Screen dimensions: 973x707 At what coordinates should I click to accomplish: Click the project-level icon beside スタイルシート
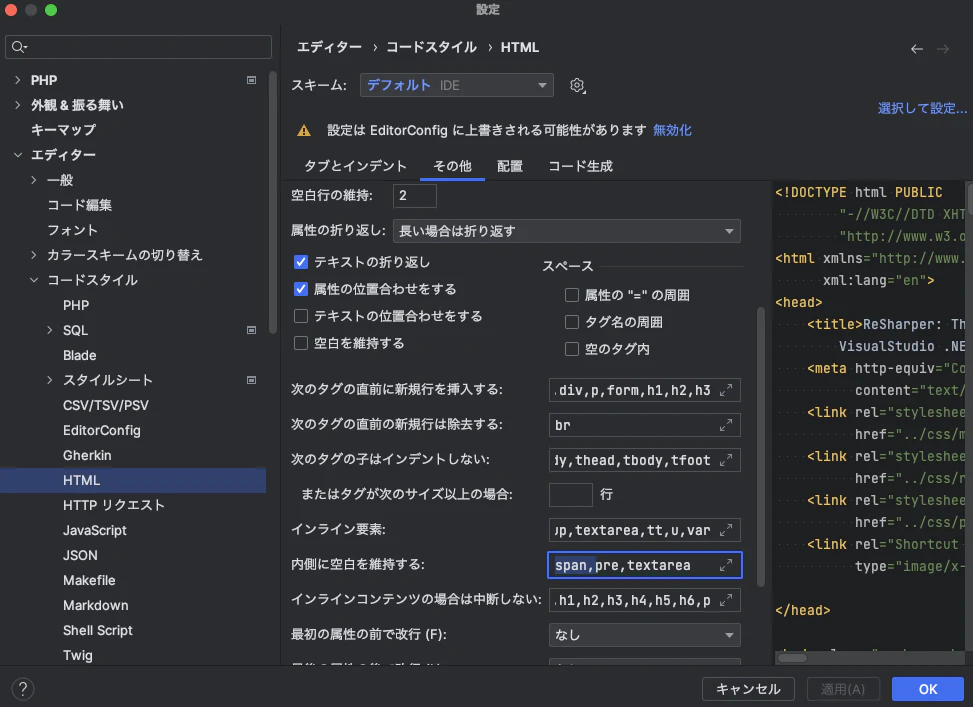click(251, 380)
